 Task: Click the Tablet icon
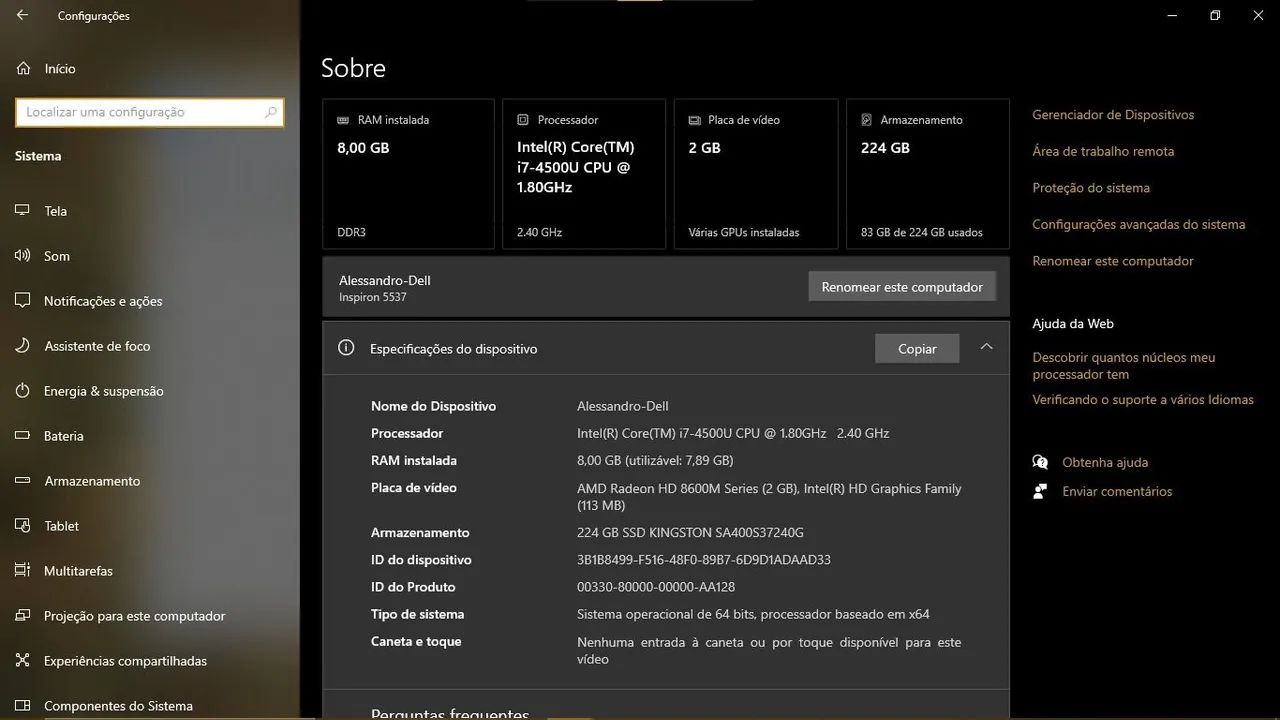[23, 526]
